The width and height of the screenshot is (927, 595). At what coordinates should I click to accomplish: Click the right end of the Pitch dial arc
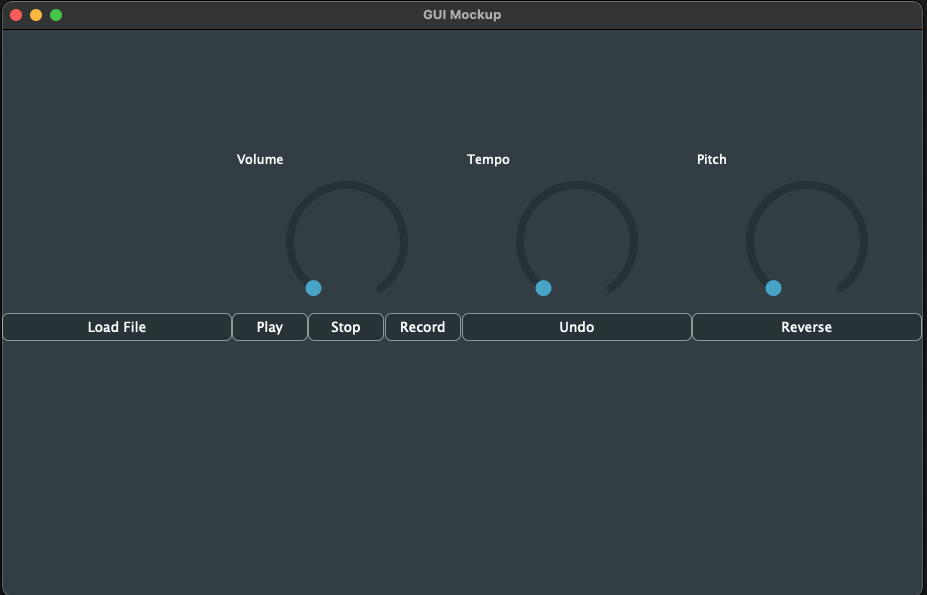(x=841, y=288)
